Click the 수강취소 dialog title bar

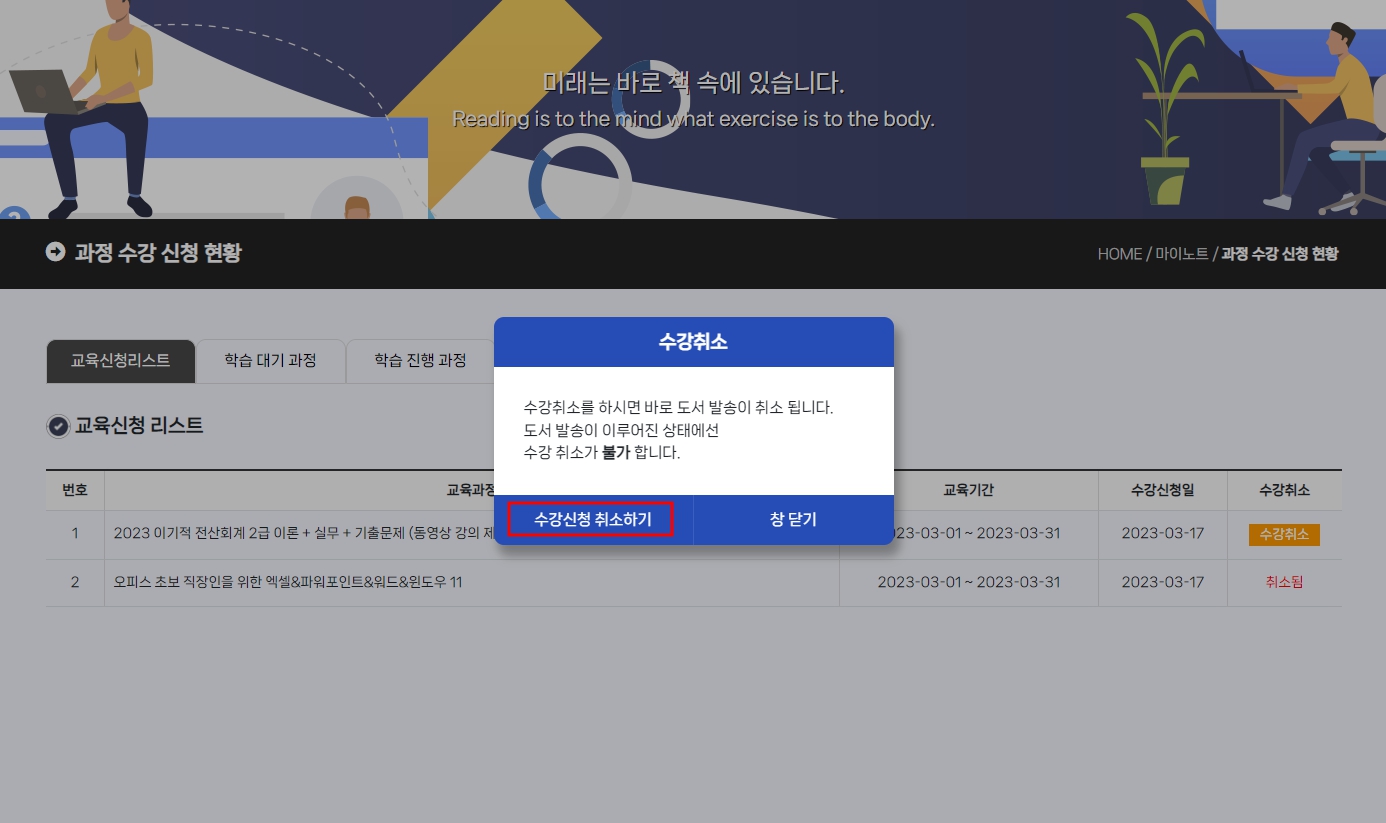click(x=693, y=342)
